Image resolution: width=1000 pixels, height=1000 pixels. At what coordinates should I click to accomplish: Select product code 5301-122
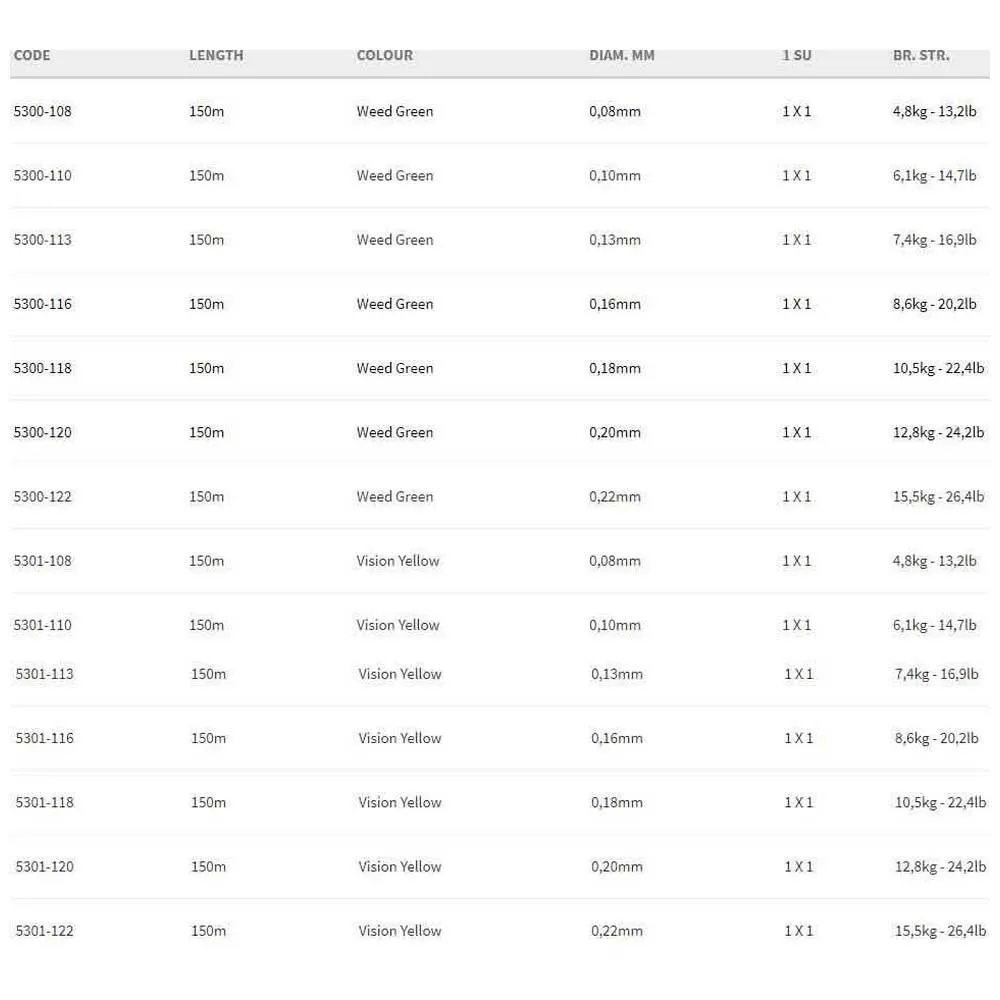(x=45, y=931)
